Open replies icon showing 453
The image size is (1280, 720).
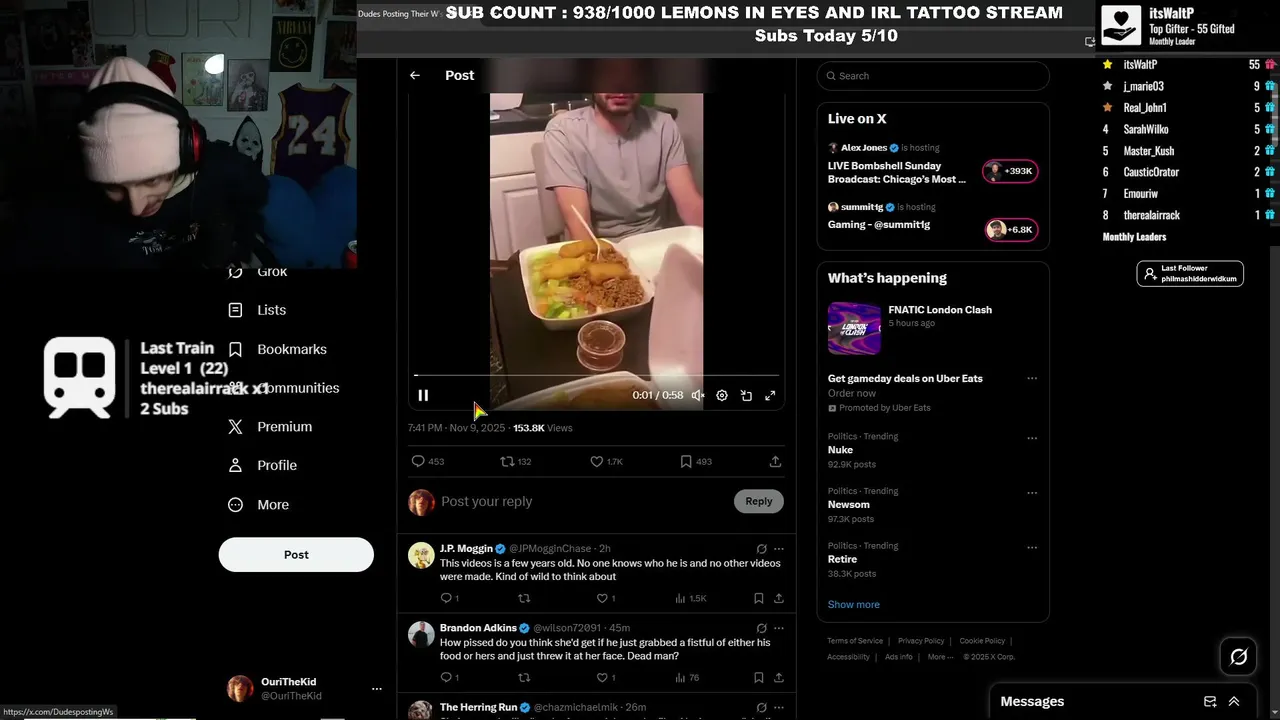pos(418,462)
